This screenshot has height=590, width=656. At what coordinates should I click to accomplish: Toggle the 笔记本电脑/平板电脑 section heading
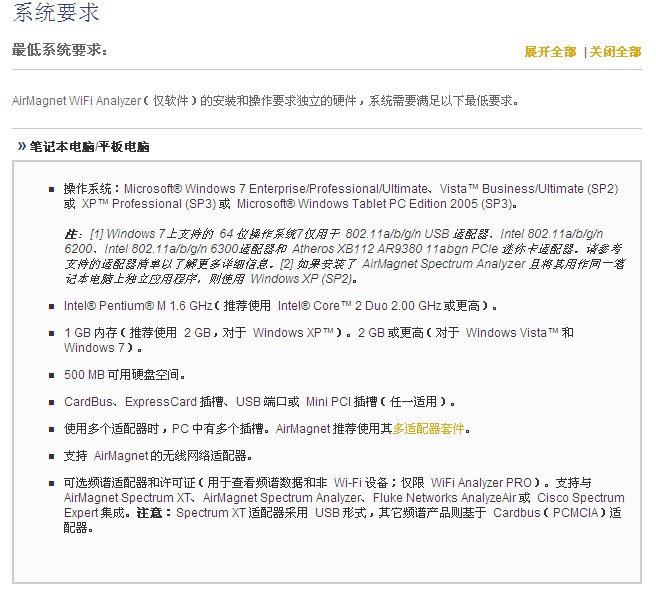point(89,147)
